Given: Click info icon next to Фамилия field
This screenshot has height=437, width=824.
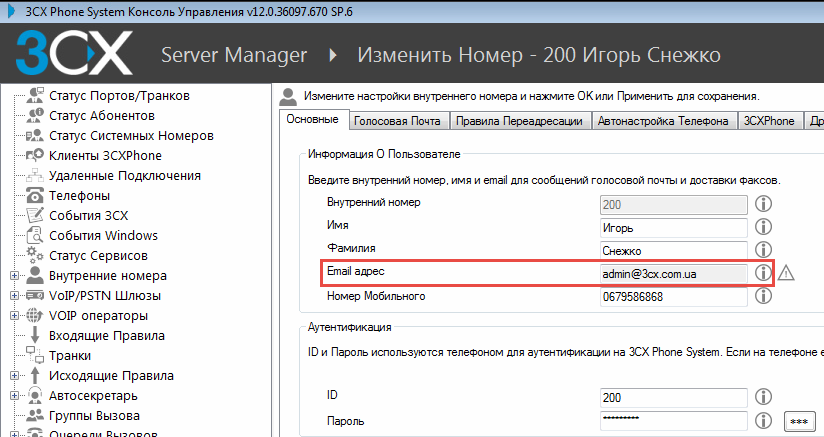Looking at the screenshot, I should pyautogui.click(x=763, y=249).
